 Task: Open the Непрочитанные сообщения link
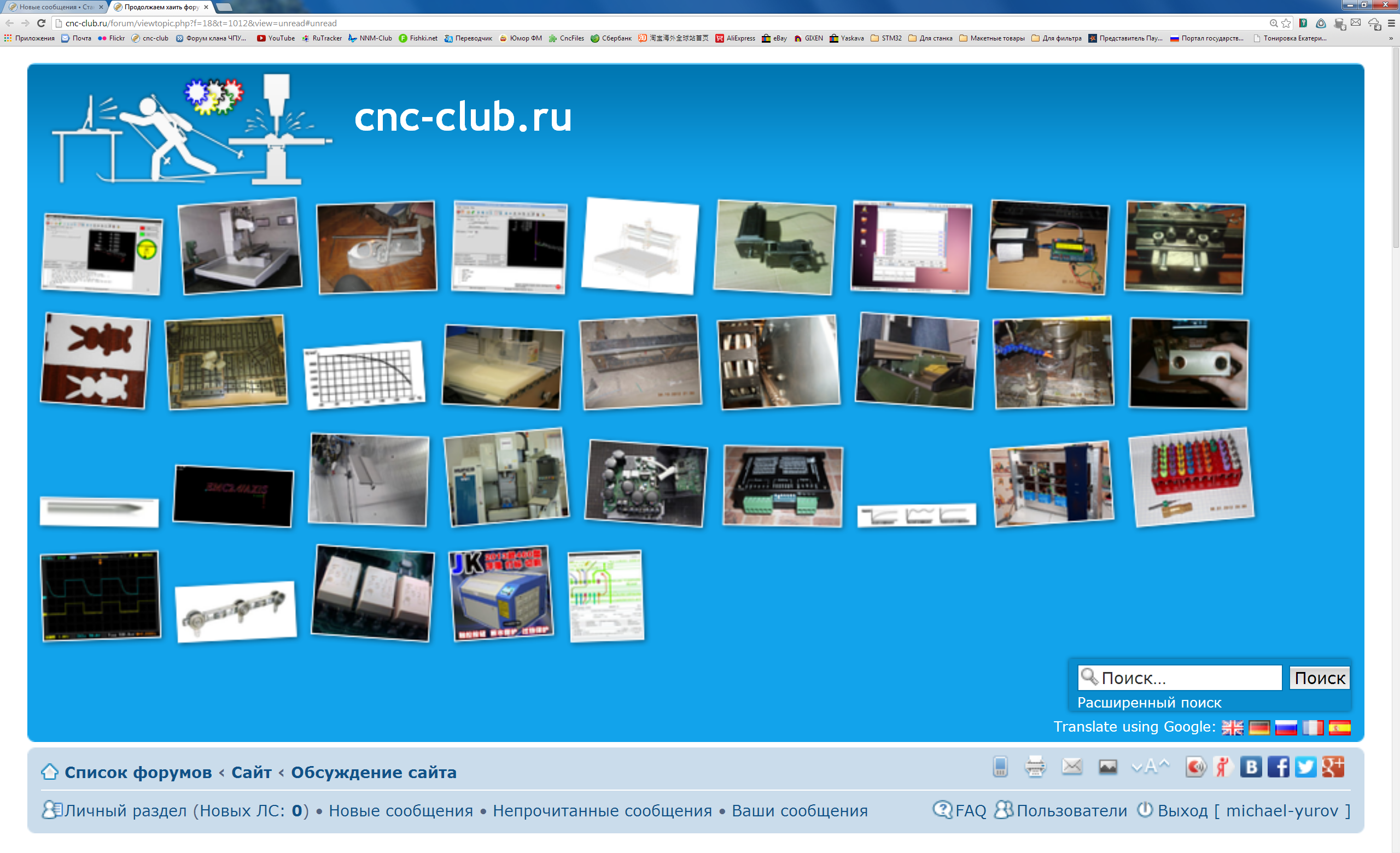pos(602,810)
